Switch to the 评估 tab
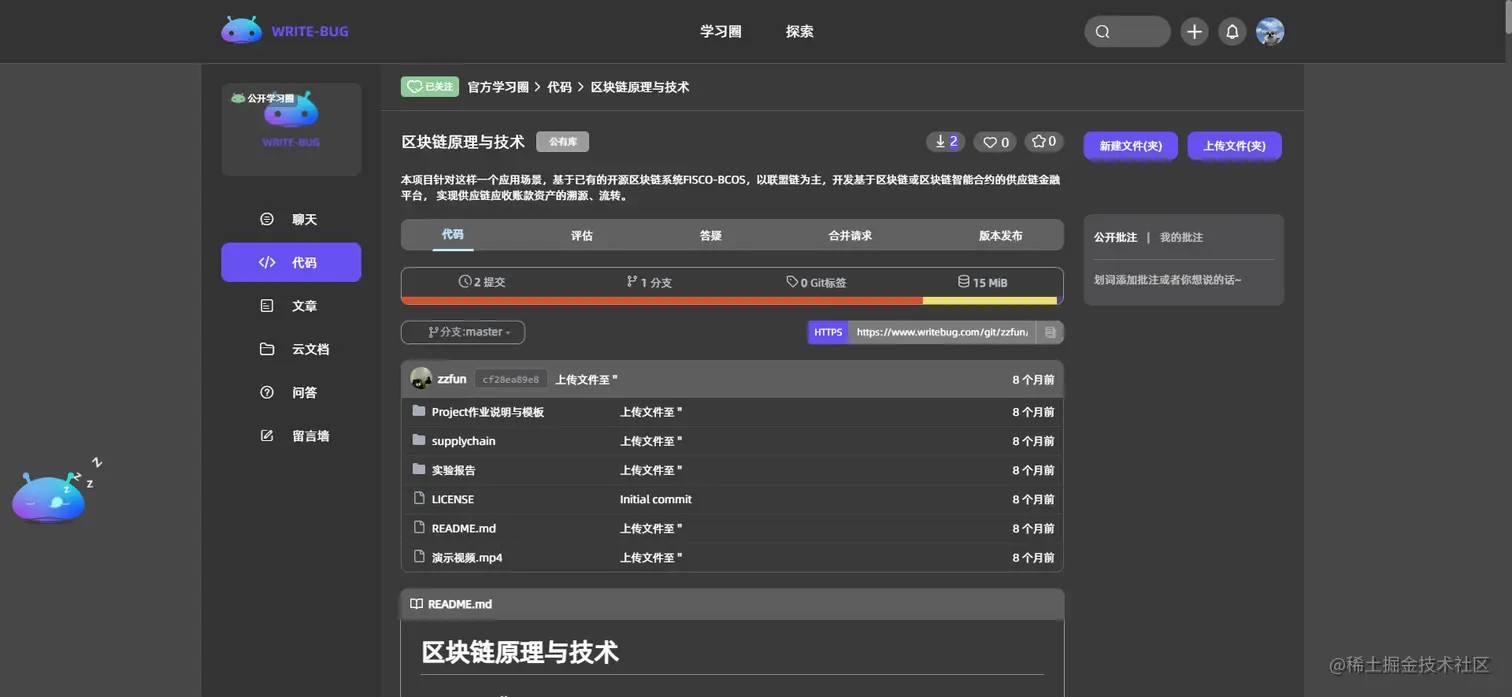Image resolution: width=1512 pixels, height=697 pixels. coord(582,236)
